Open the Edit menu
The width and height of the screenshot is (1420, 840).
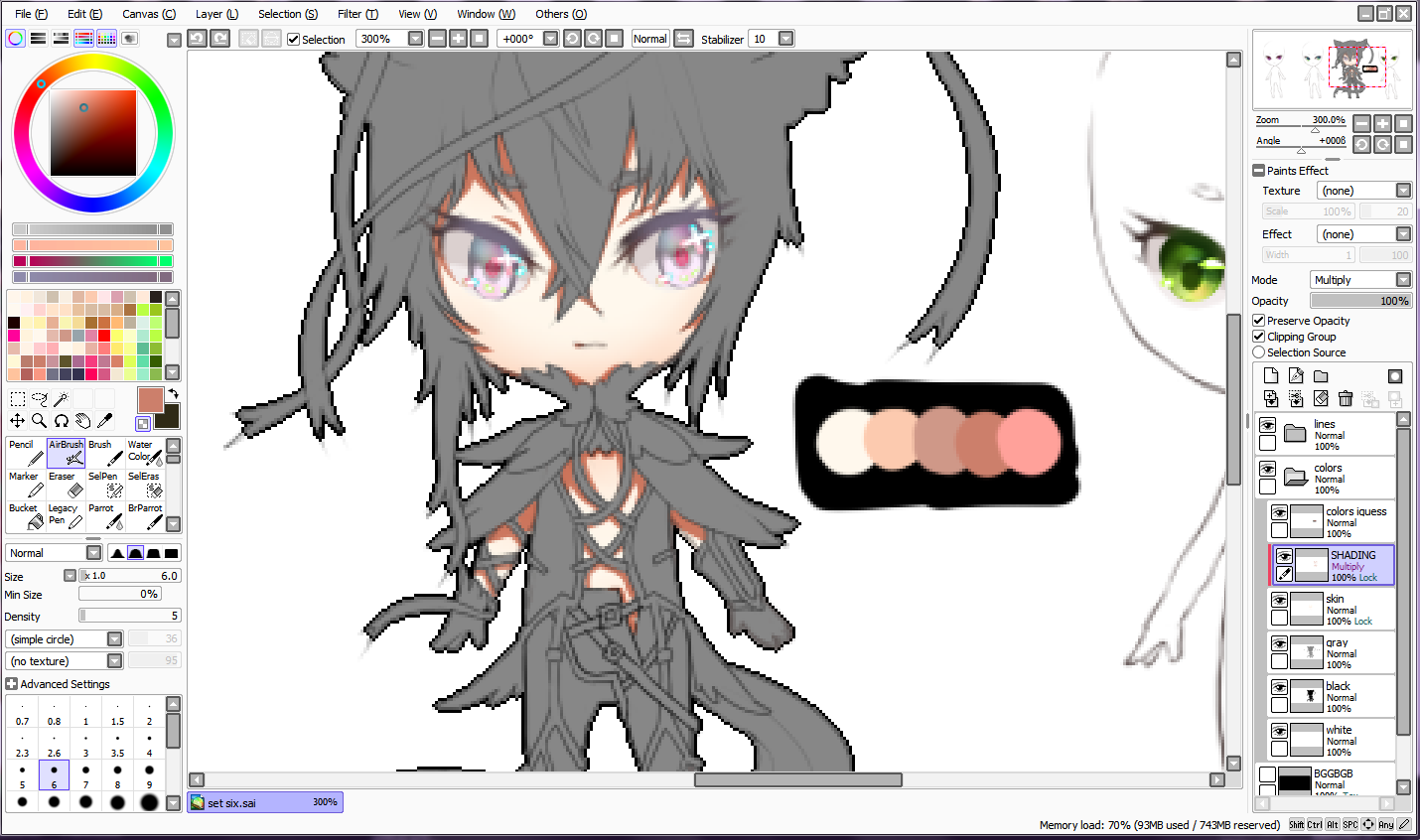tap(84, 14)
